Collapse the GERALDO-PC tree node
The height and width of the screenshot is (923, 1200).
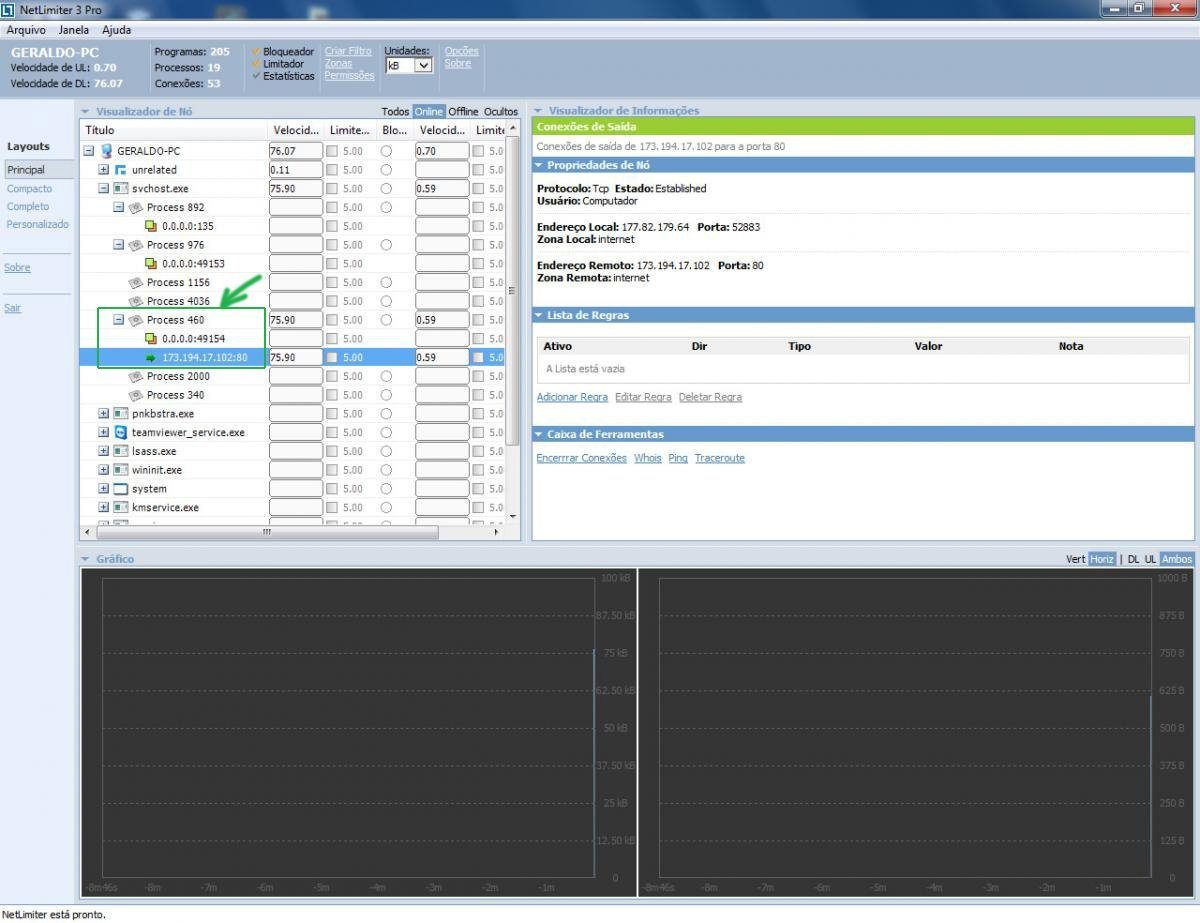[x=89, y=151]
